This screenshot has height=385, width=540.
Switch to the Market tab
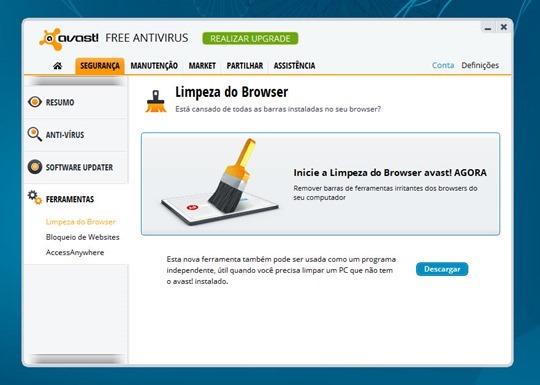(x=202, y=66)
